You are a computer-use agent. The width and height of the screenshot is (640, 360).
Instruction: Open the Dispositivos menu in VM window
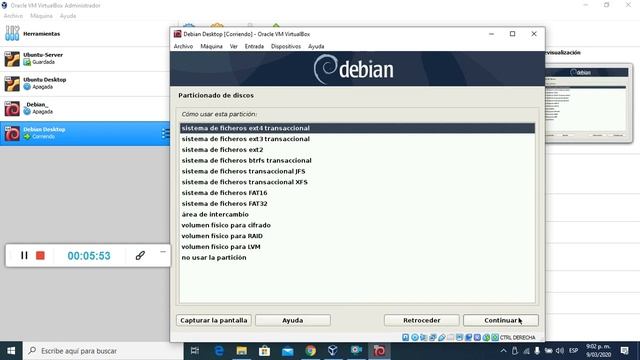click(286, 47)
